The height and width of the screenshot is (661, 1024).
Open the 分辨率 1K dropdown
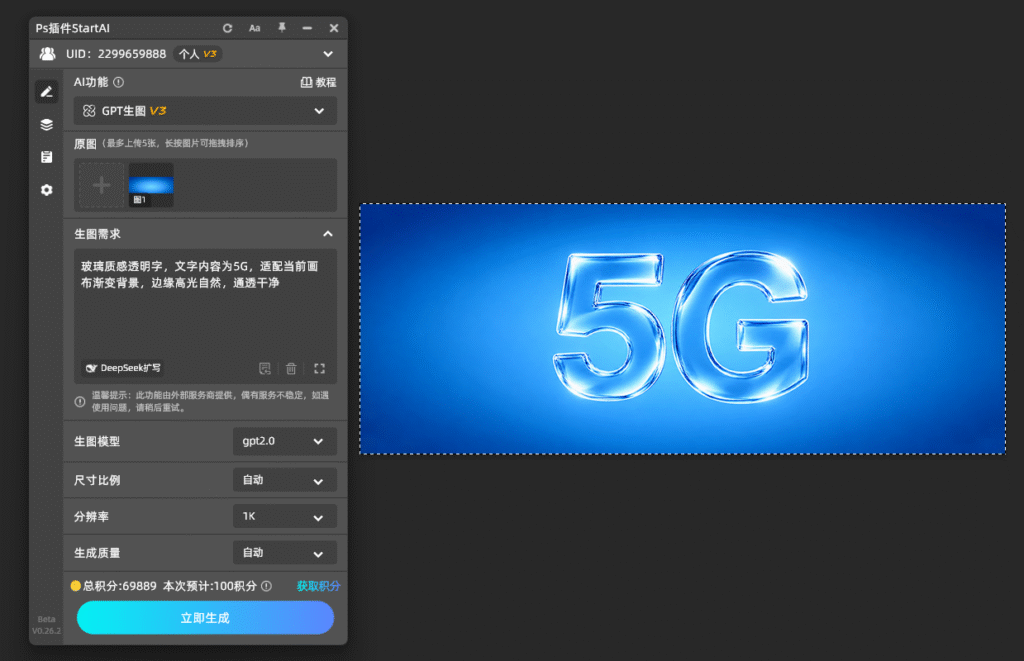tap(285, 517)
